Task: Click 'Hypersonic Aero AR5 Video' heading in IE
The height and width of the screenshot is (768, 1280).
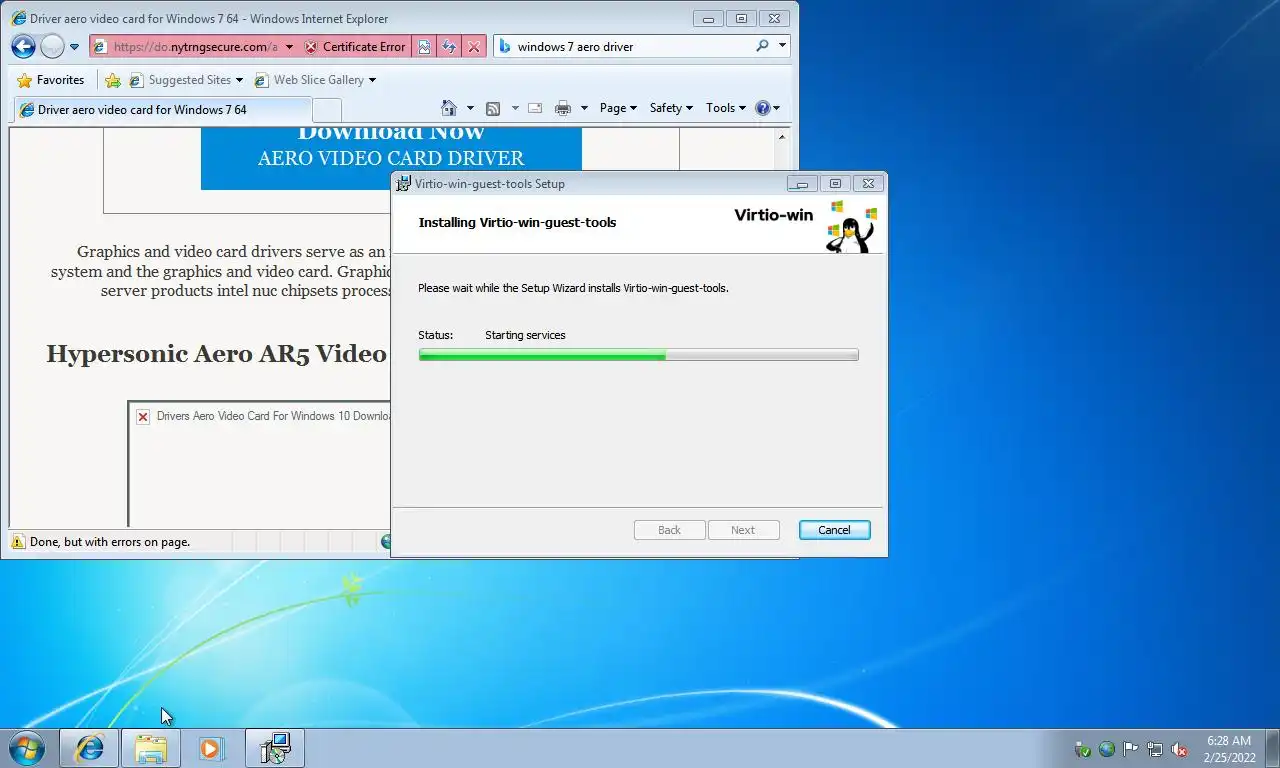Action: click(x=216, y=353)
